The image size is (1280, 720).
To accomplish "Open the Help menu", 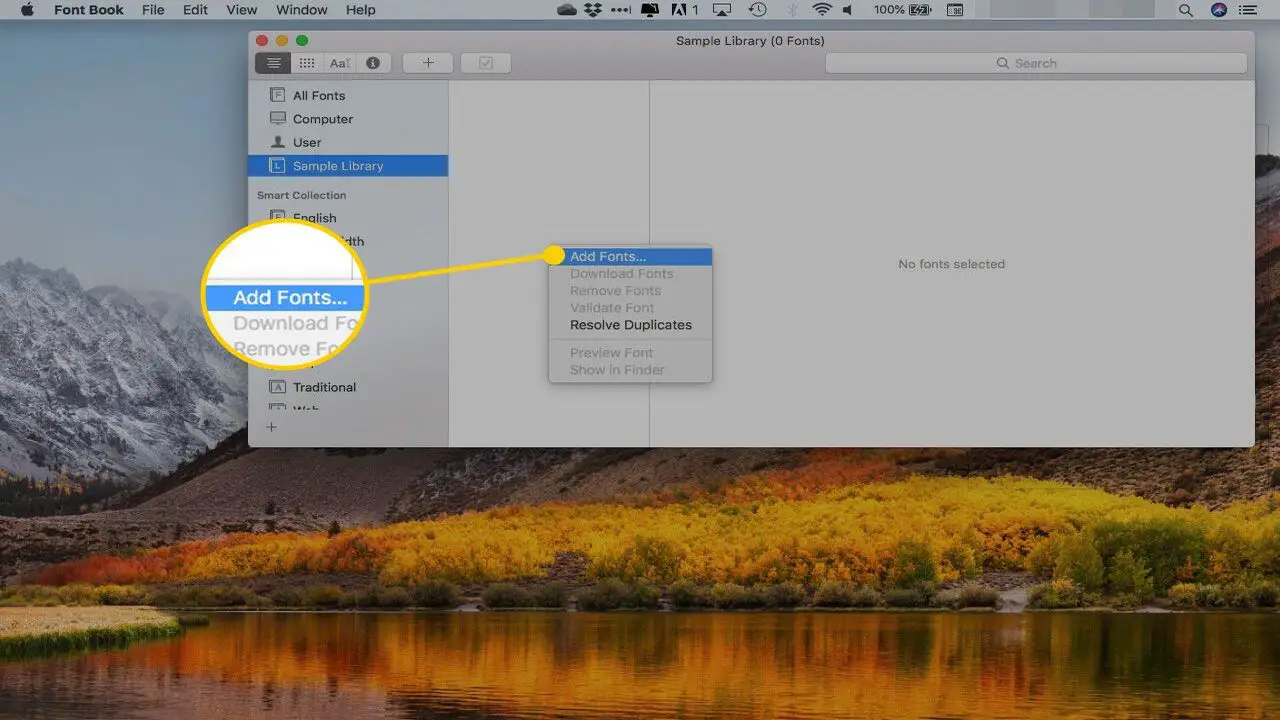I will pos(360,10).
